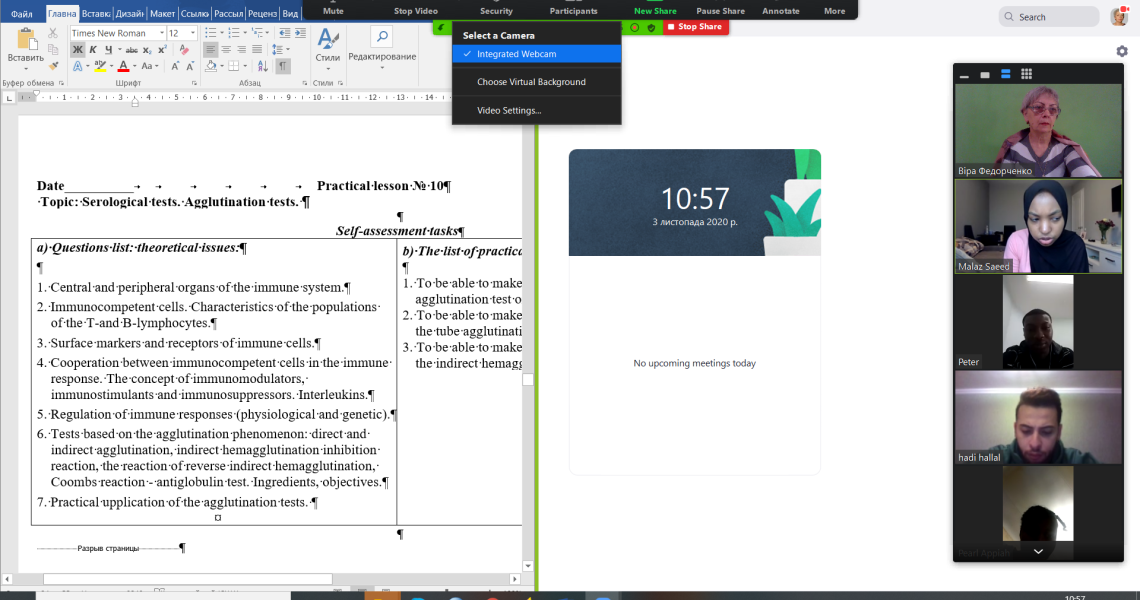The width and height of the screenshot is (1140, 600).
Task: Click Stop Video in Zoom toolbar
Action: [x=416, y=9]
